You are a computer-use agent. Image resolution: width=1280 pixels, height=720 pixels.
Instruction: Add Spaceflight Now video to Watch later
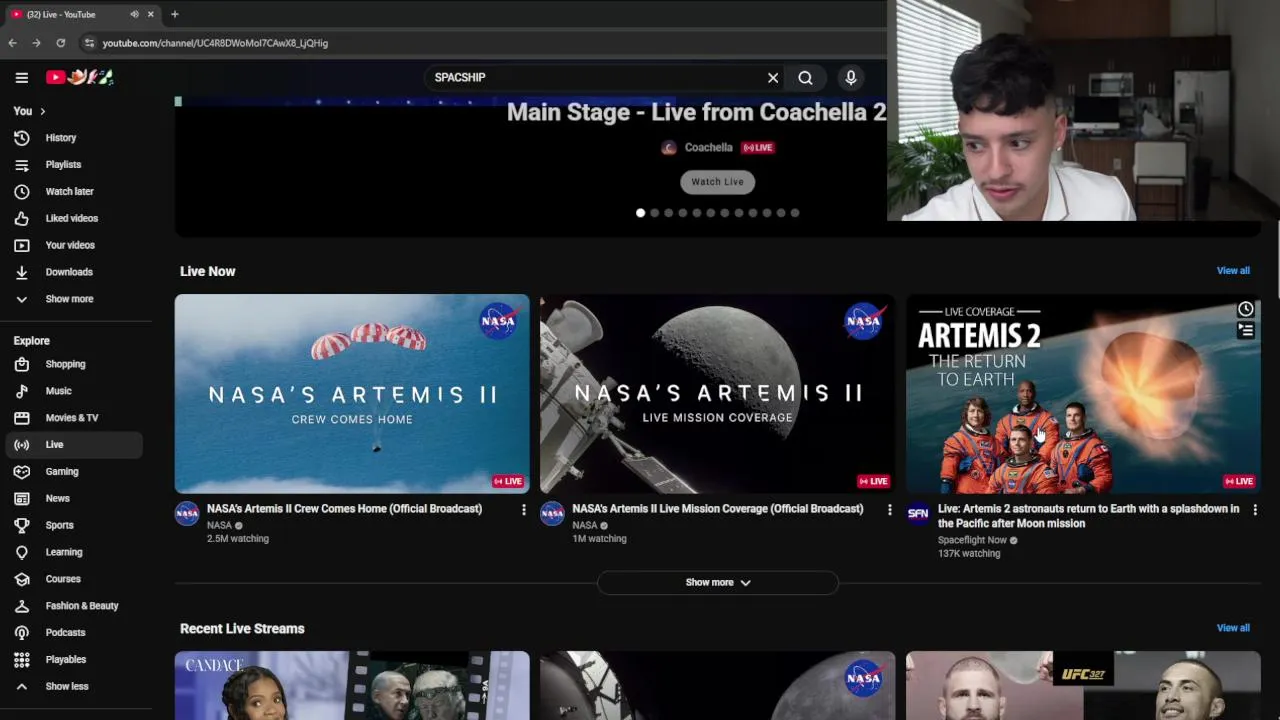click(x=1245, y=310)
